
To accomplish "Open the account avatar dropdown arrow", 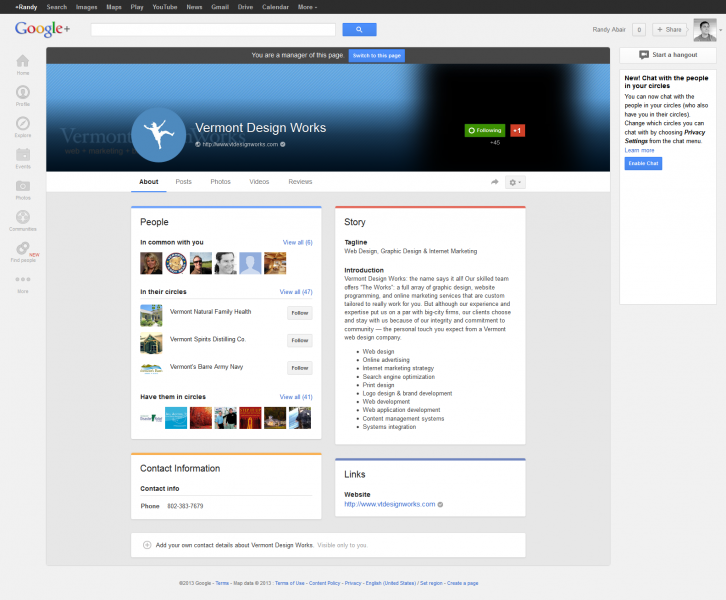I will tap(720, 30).
